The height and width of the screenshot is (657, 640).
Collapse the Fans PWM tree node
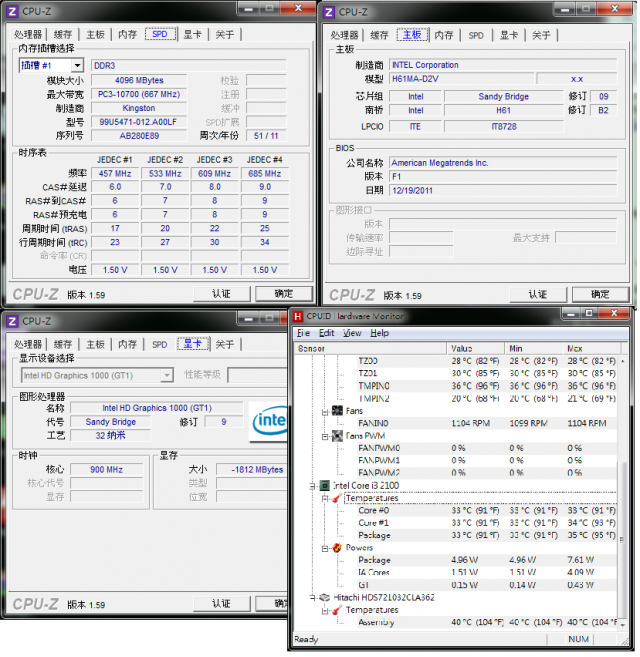tap(325, 437)
